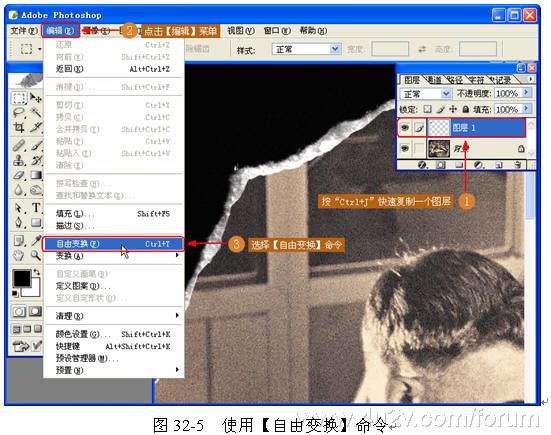This screenshot has width=551, height=435.
Task: Choose 自由变换 from the Edit menu
Action: pos(113,244)
